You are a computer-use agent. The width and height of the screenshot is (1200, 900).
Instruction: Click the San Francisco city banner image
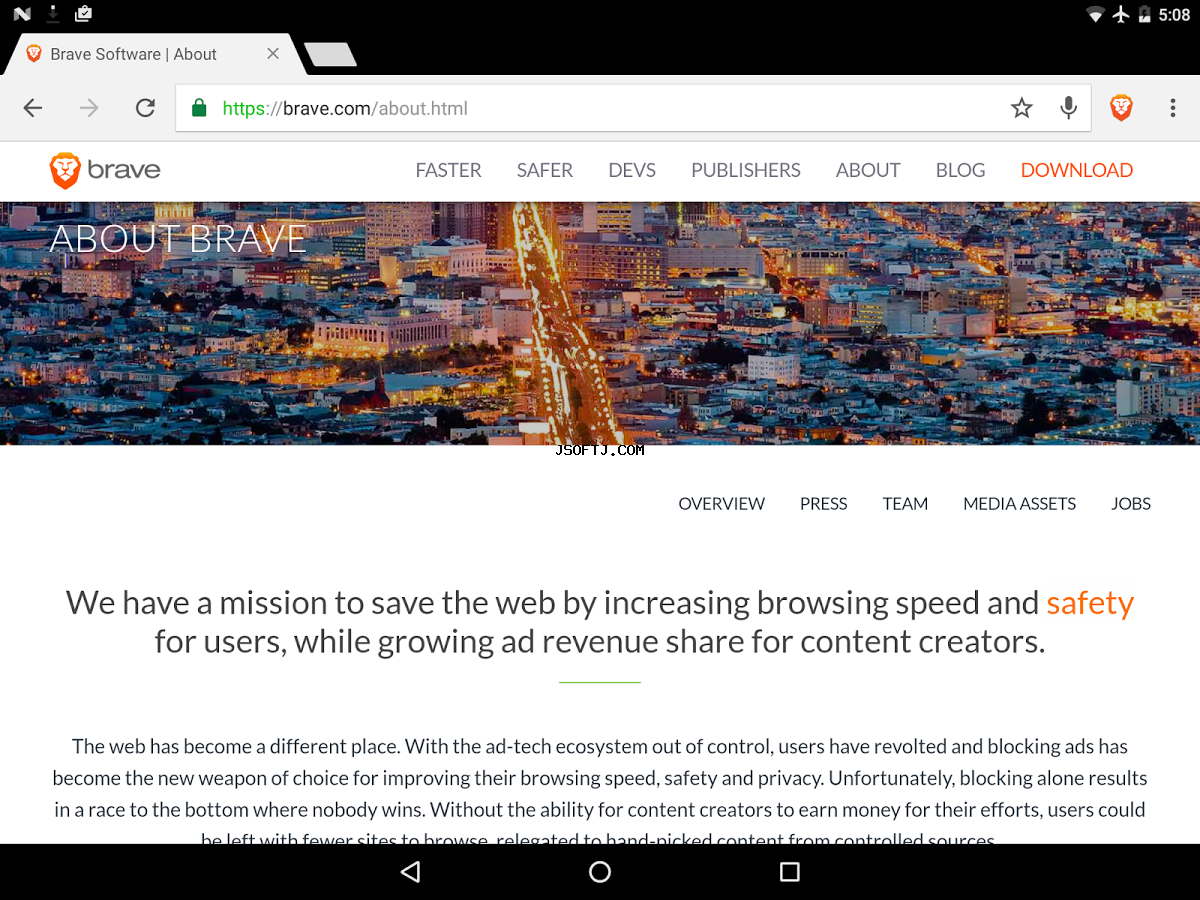coord(600,323)
